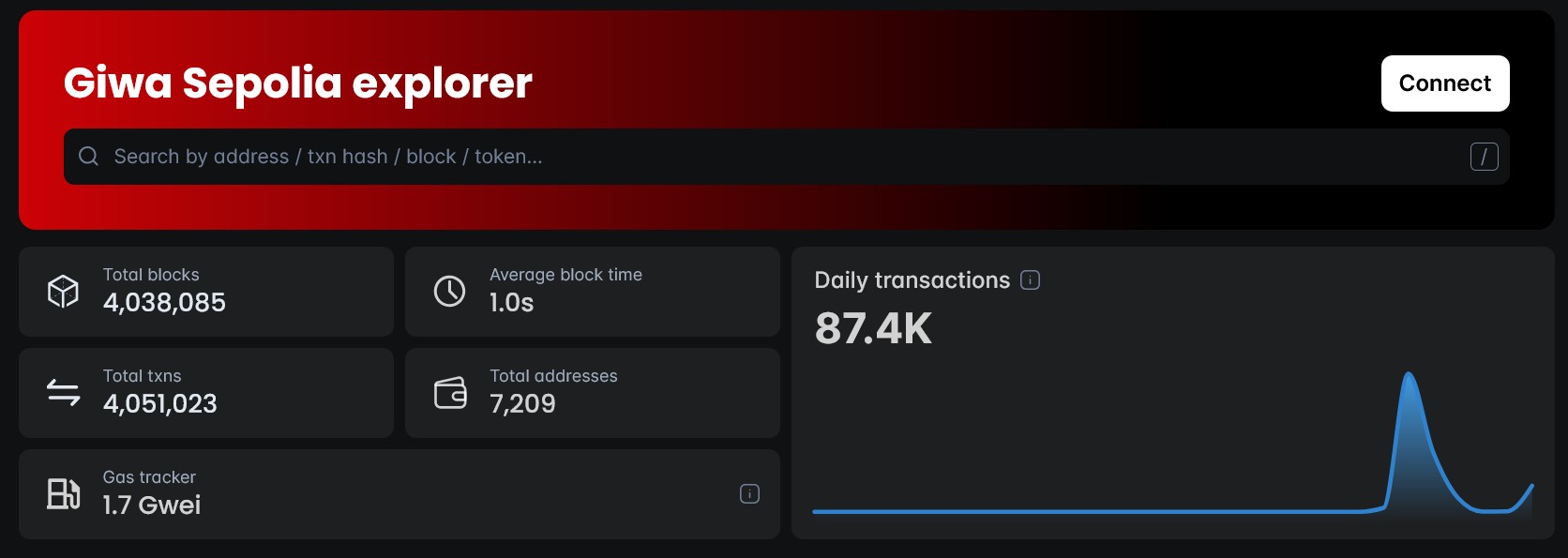Click the magnifier search icon
Screen dimensions: 1568x558
point(88,157)
